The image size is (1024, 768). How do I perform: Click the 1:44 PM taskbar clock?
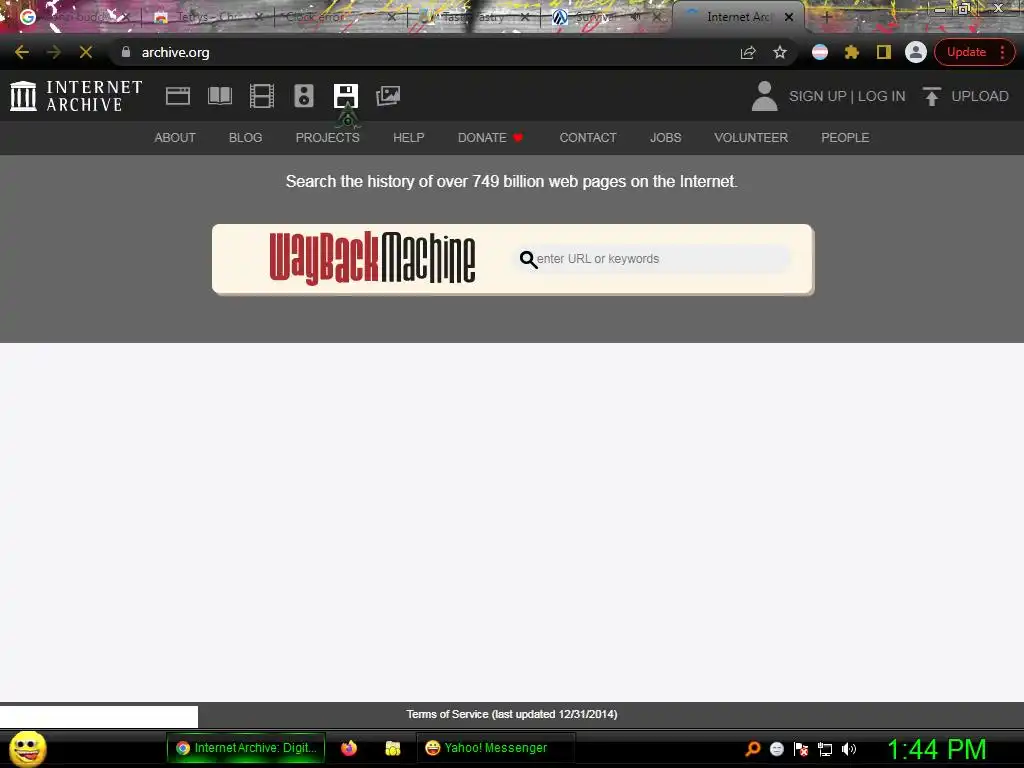tap(936, 749)
